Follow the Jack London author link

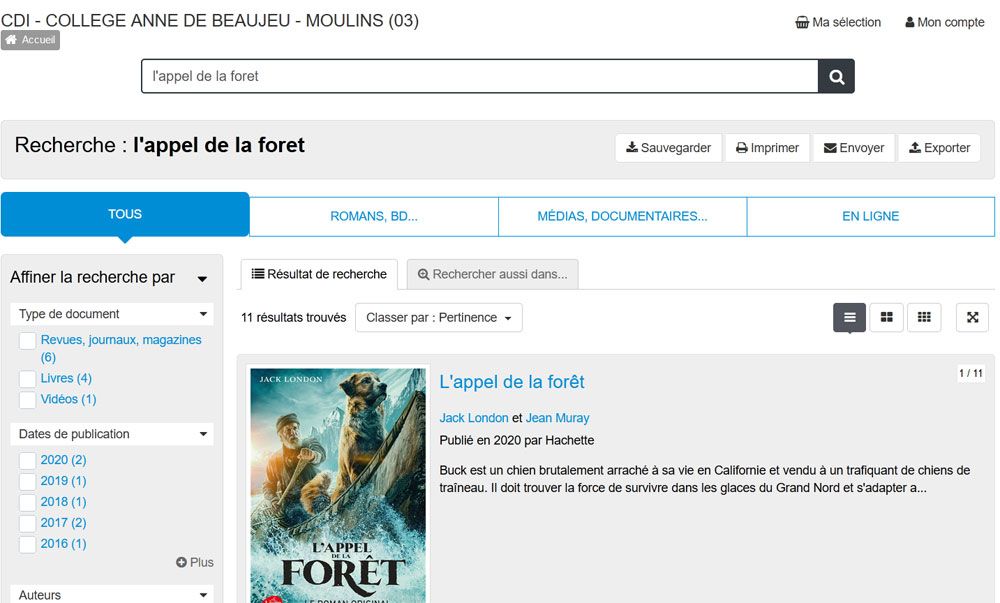tap(474, 418)
